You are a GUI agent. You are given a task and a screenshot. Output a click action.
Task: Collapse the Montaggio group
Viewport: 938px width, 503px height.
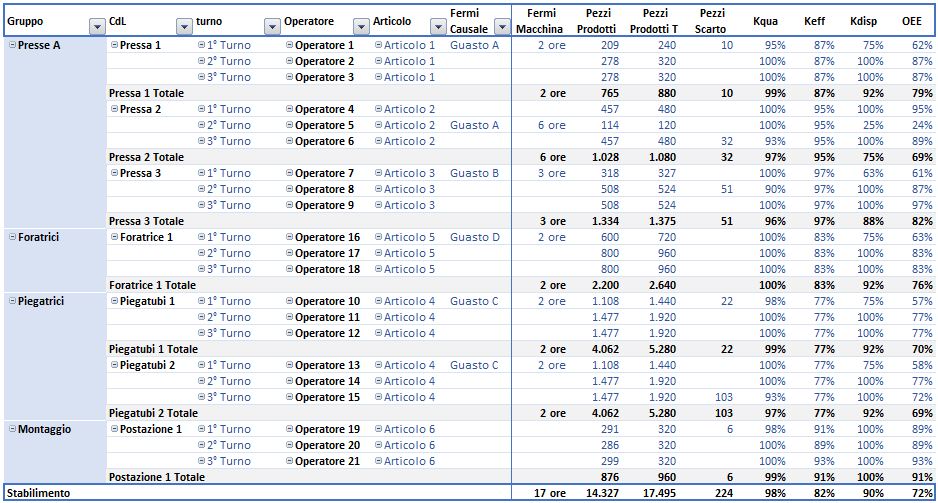12,429
